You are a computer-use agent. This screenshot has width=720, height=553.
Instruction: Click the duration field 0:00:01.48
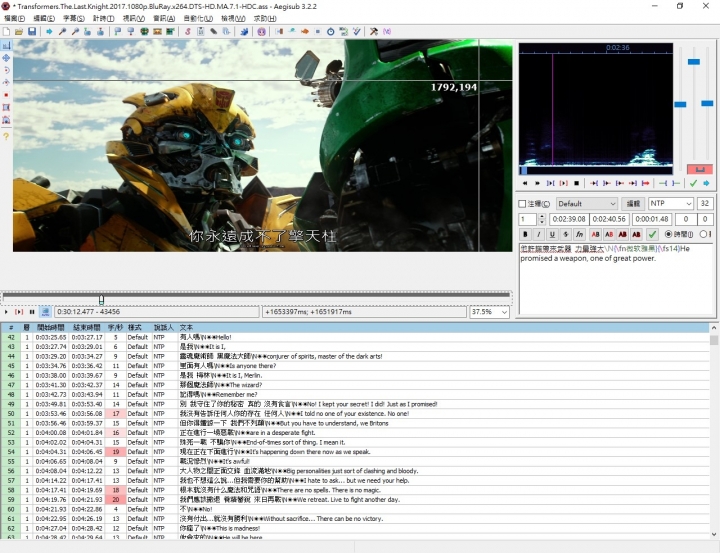coord(652,219)
